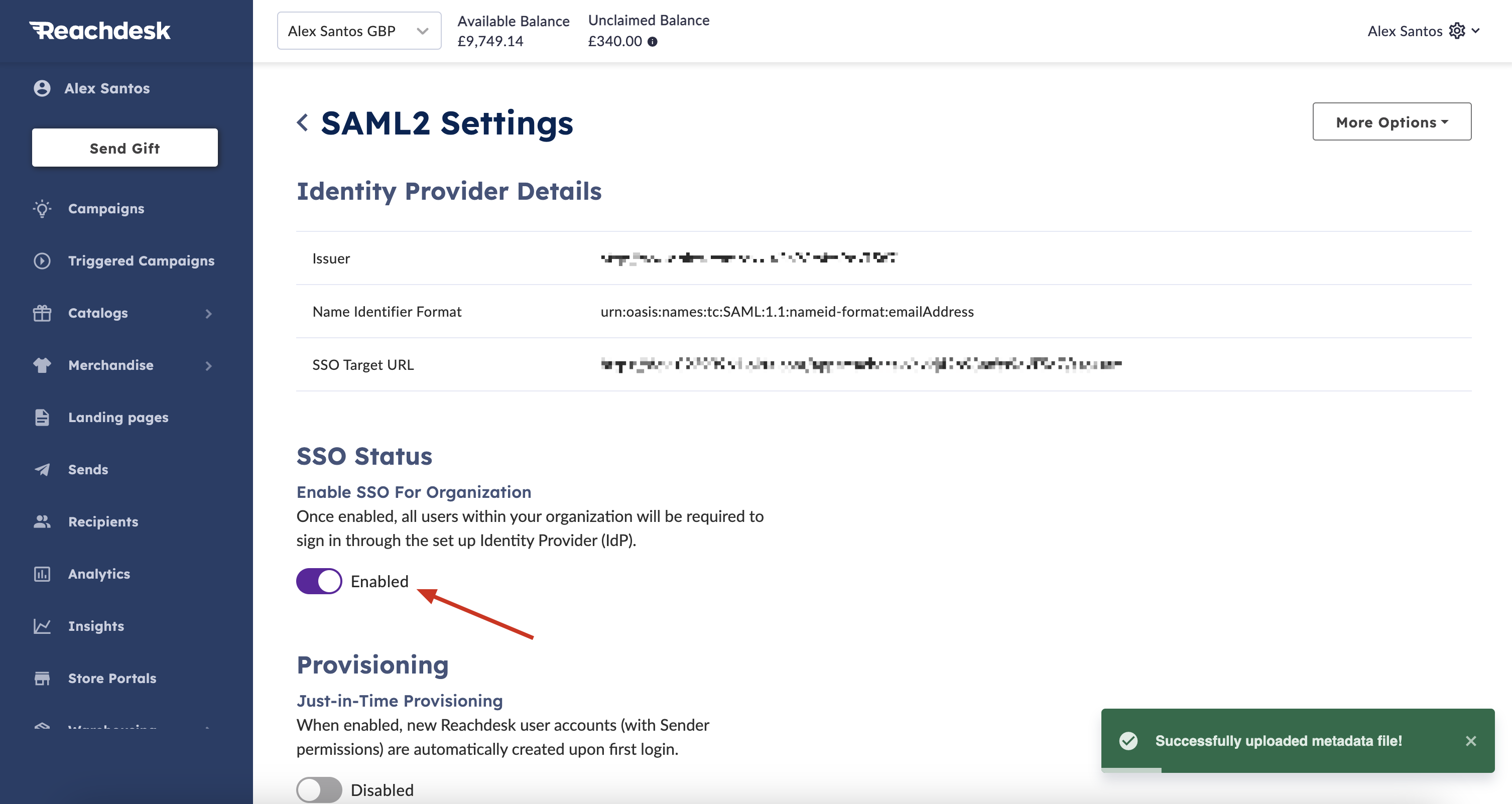Click the SSO Target URL label

(363, 365)
